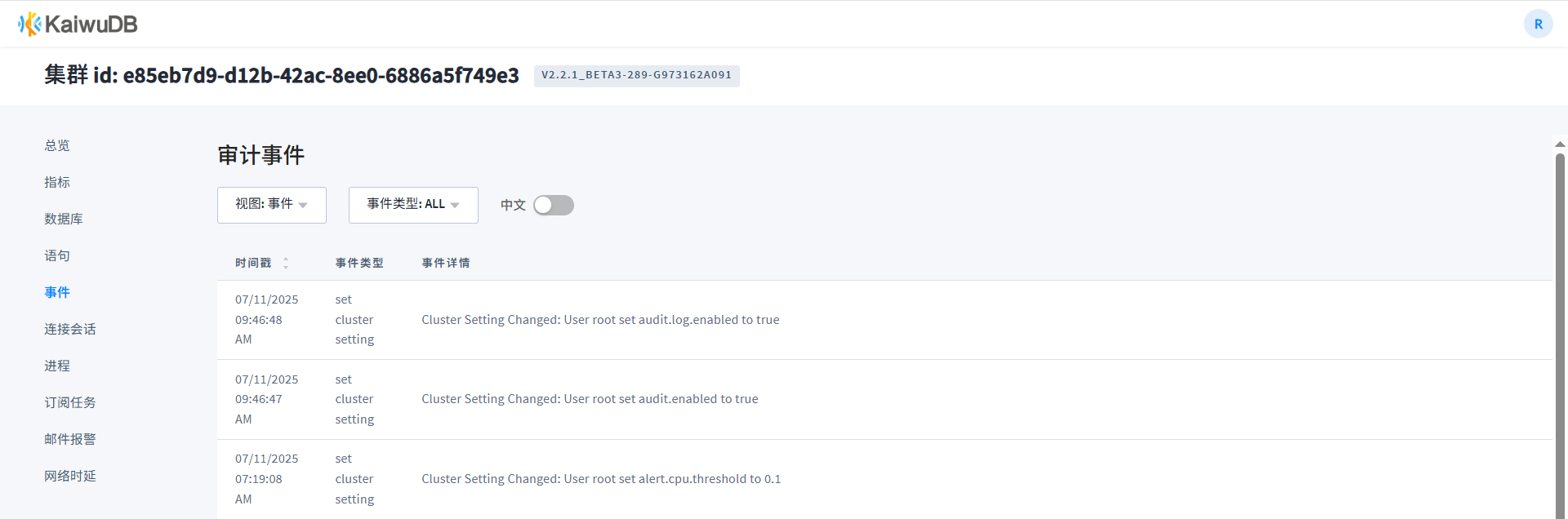Open 订阅任务 from the sidebar

pyautogui.click(x=70, y=402)
